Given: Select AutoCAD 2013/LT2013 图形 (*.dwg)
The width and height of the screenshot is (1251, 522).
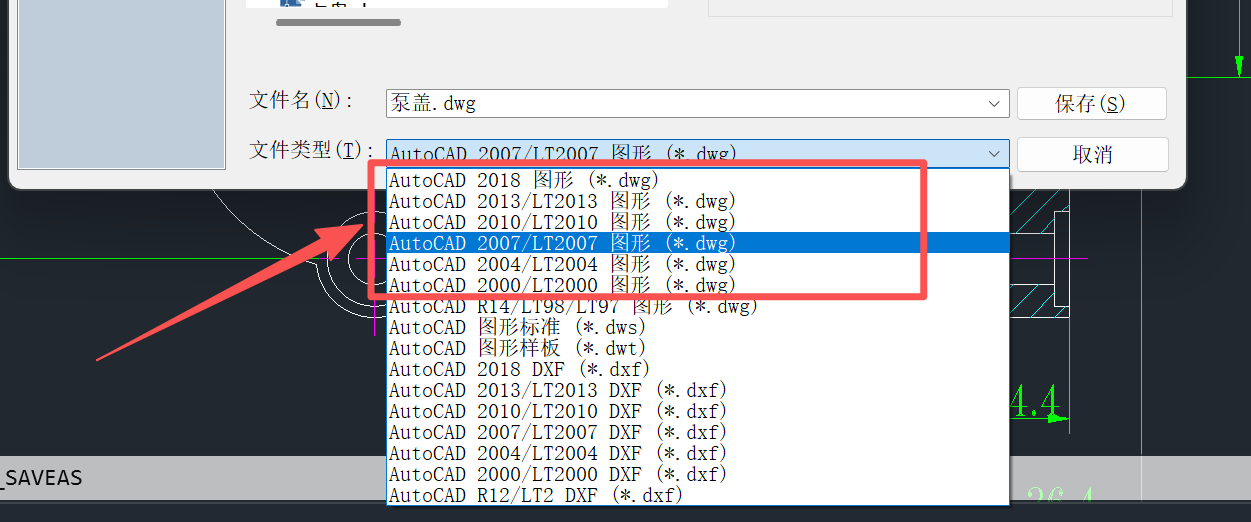Looking at the screenshot, I should (698, 201).
